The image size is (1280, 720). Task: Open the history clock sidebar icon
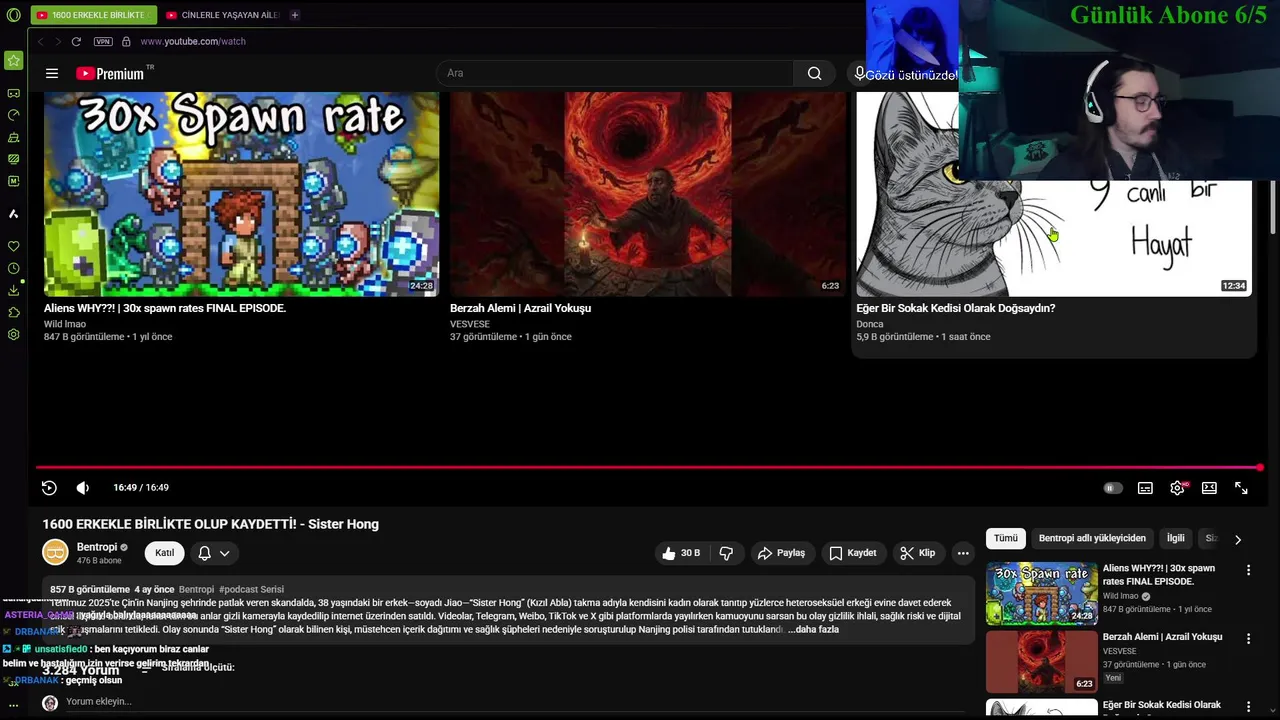tap(13, 268)
